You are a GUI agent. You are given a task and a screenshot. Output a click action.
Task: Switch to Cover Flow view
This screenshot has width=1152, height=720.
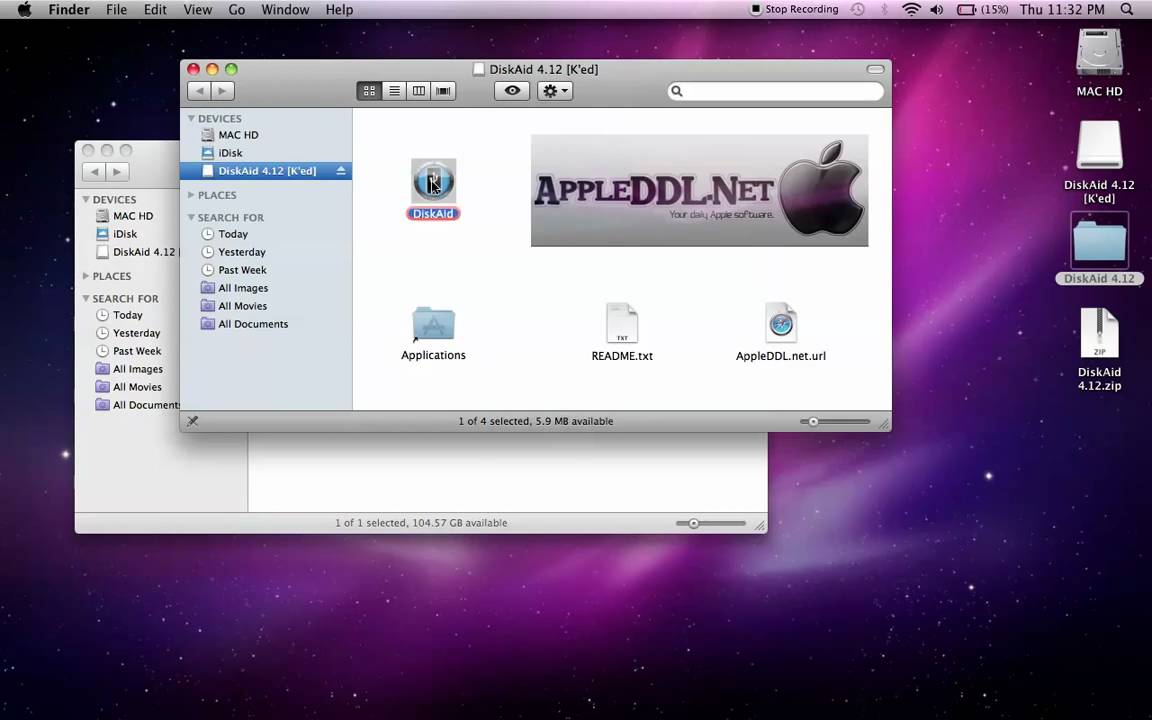(x=443, y=91)
